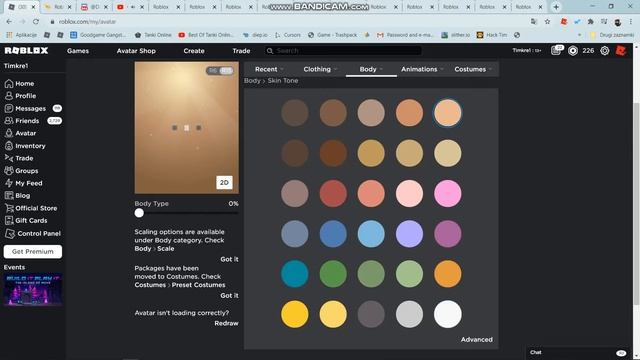Select the white skin tone swatch
Viewport: 640px width, 360px height.
click(448, 314)
